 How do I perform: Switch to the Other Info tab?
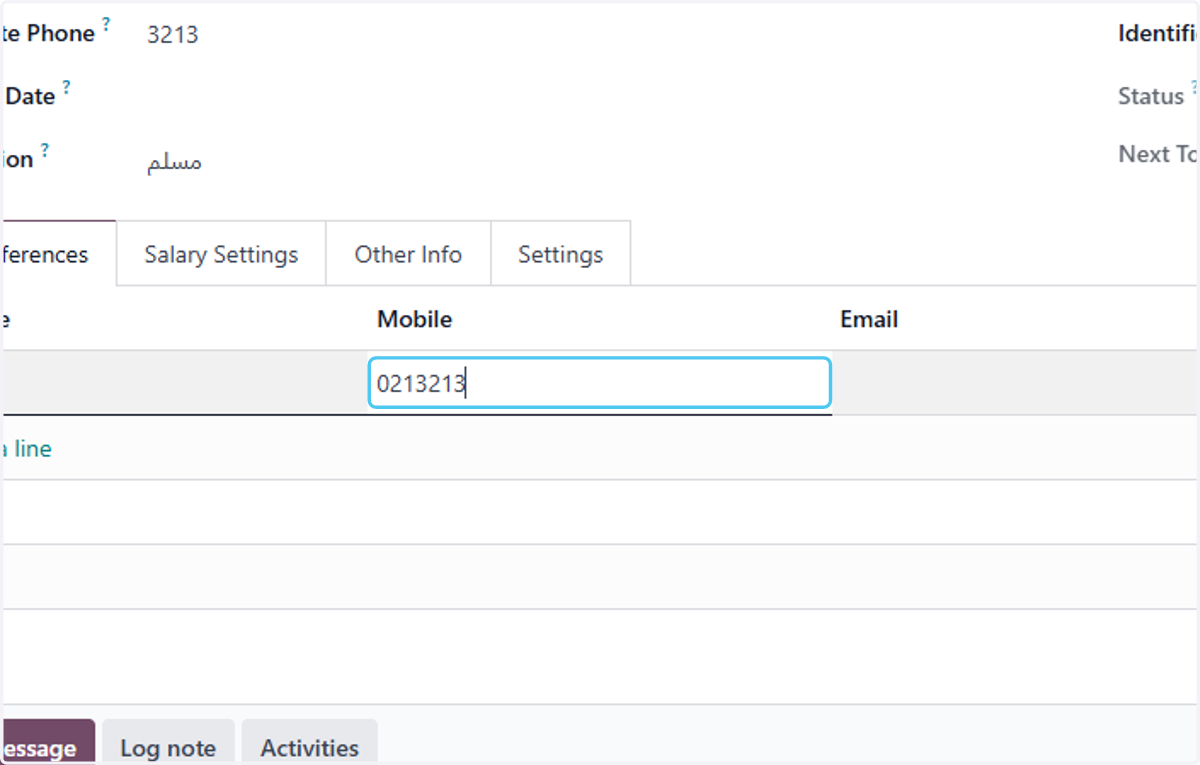coord(408,254)
